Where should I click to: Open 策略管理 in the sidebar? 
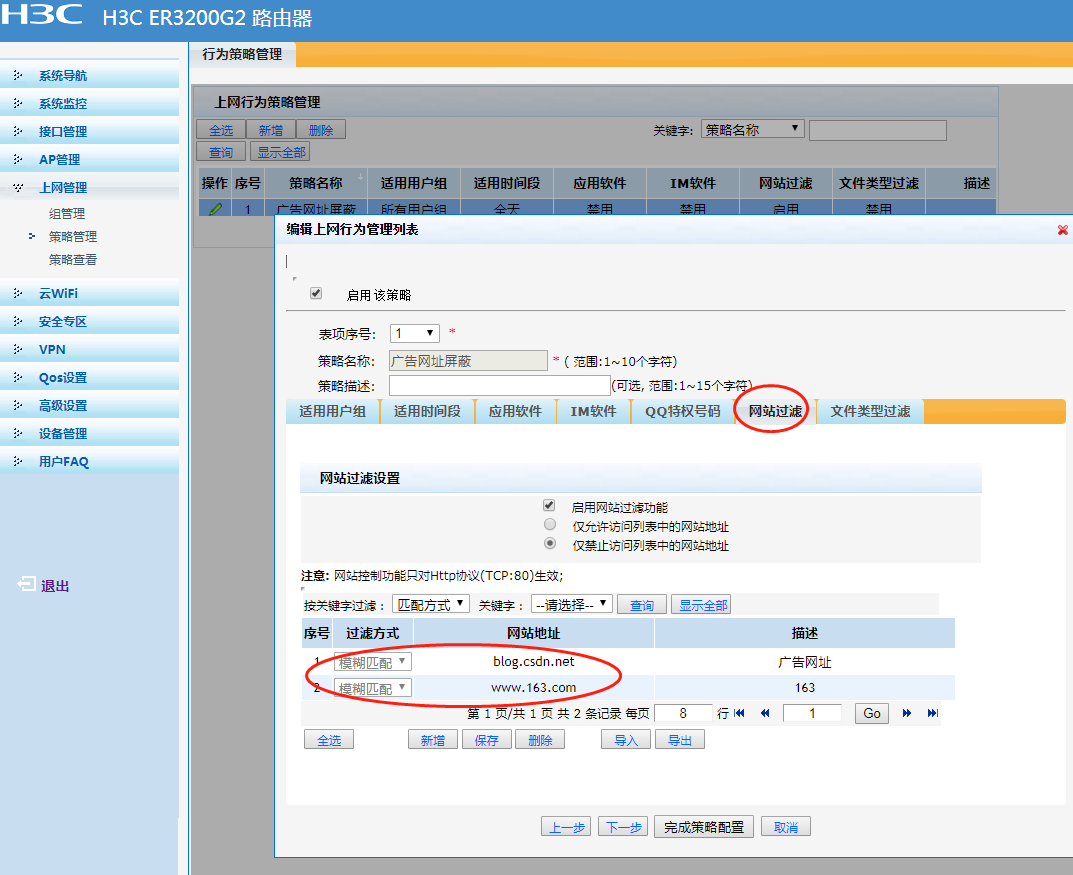pyautogui.click(x=73, y=237)
